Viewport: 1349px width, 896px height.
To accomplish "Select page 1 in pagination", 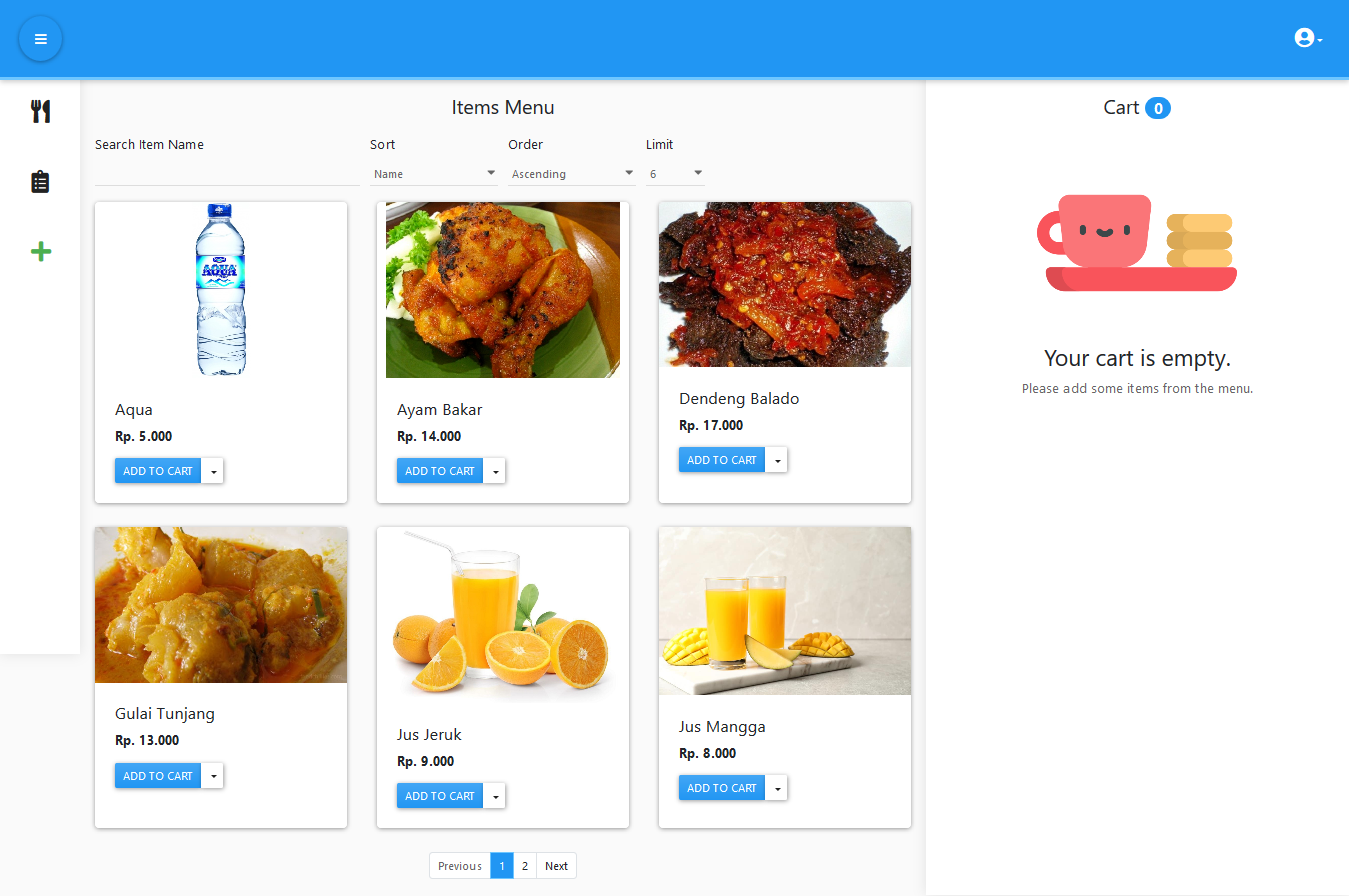I will coord(502,866).
